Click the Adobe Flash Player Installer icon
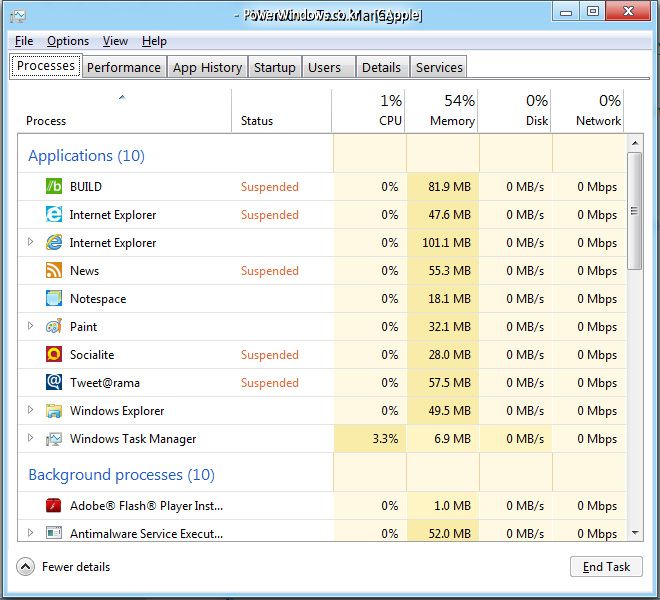Image resolution: width=660 pixels, height=600 pixels. [54, 505]
